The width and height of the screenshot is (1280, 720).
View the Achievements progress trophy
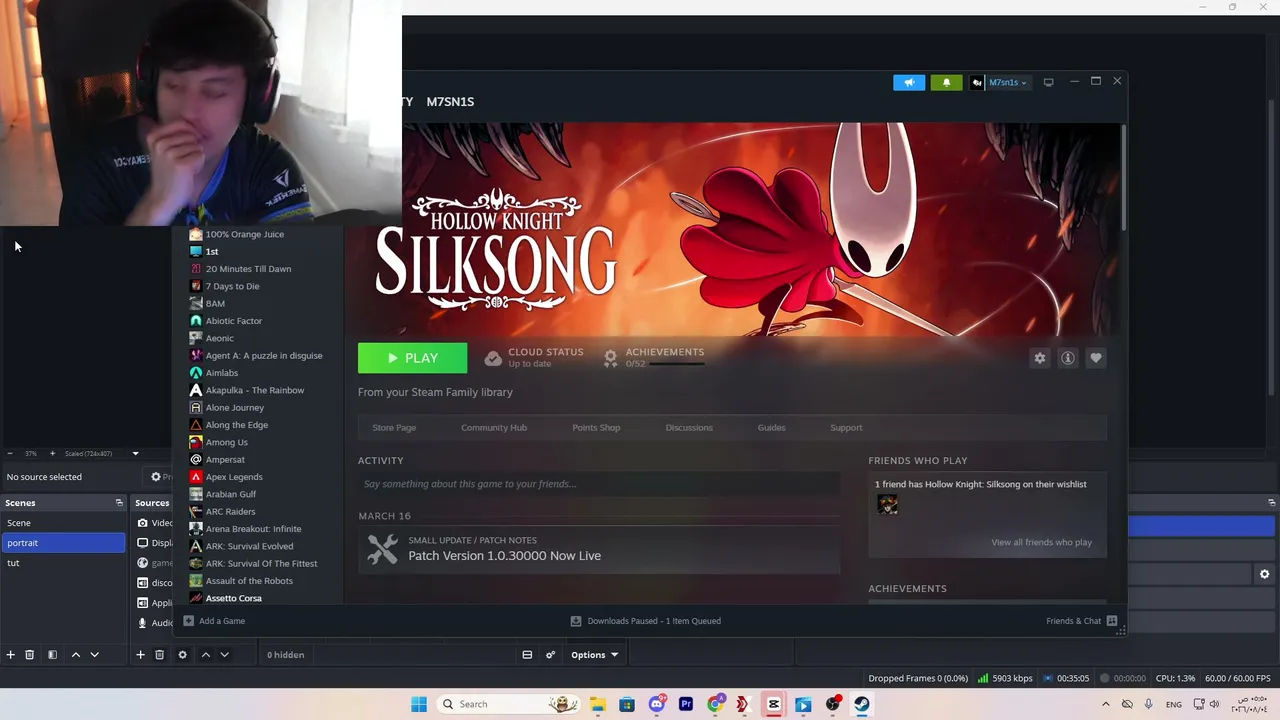point(610,358)
